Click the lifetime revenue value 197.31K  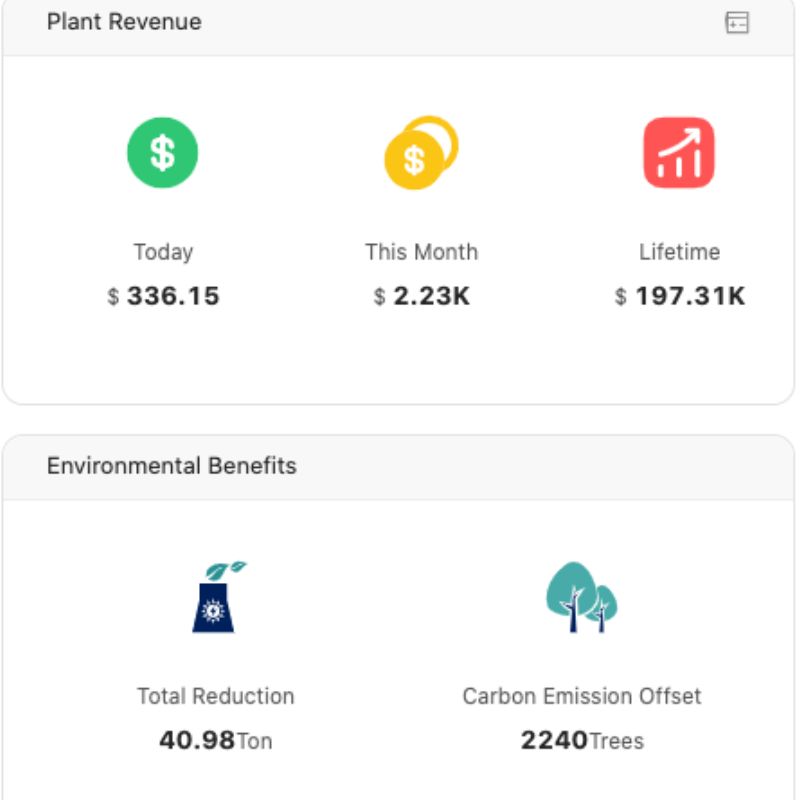tap(690, 297)
